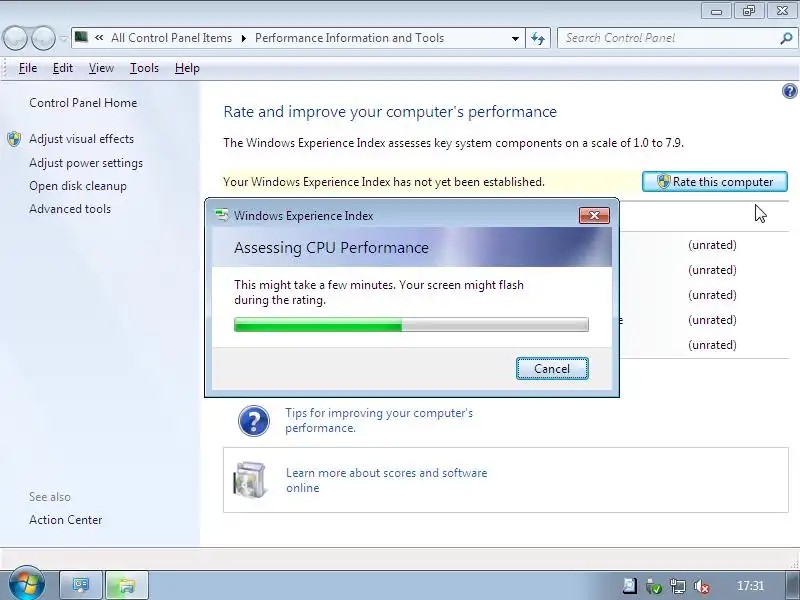The height and width of the screenshot is (600, 800).
Task: Open Tips for improving your computer's performance
Action: tap(379, 420)
